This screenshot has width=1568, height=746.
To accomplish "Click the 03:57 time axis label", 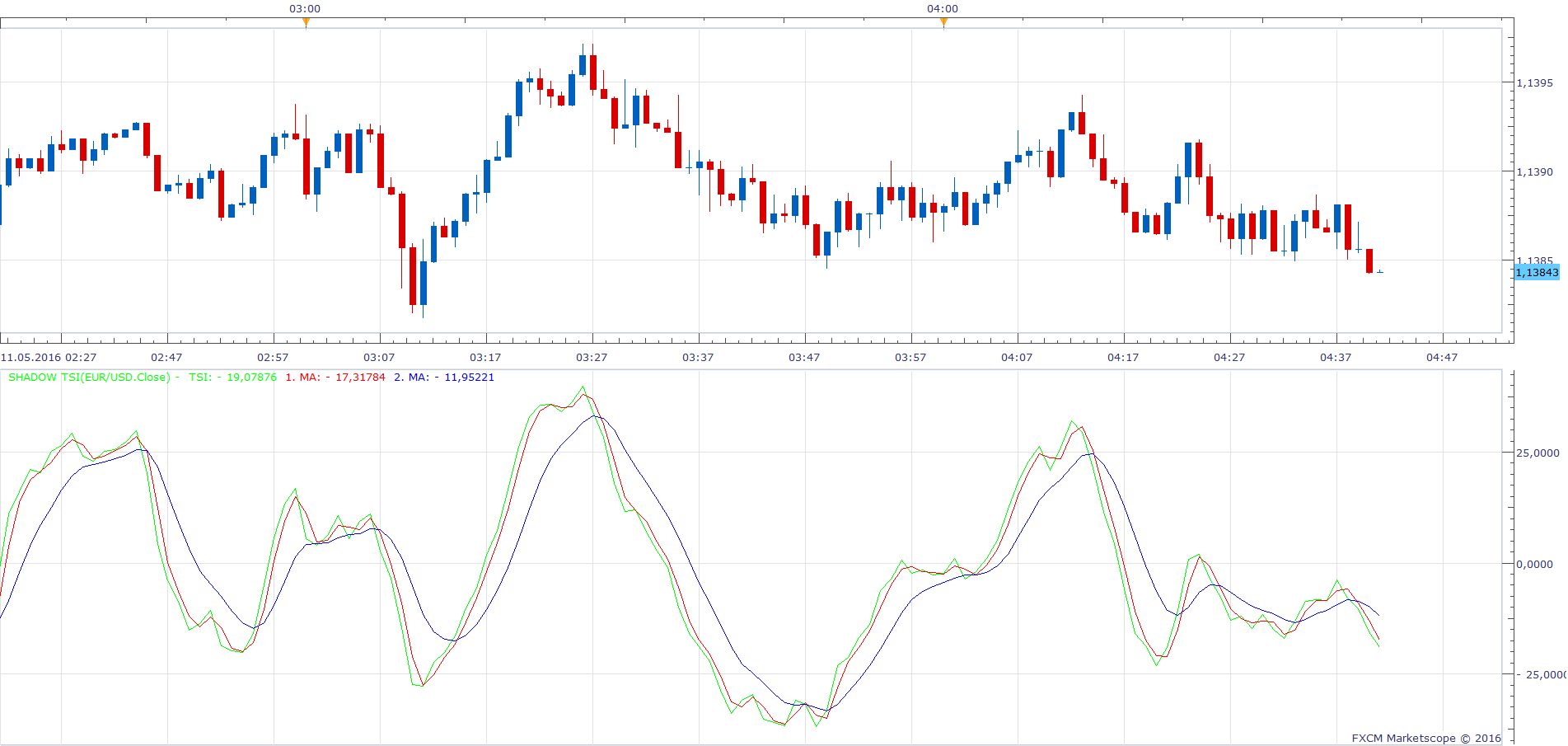I will click(910, 358).
